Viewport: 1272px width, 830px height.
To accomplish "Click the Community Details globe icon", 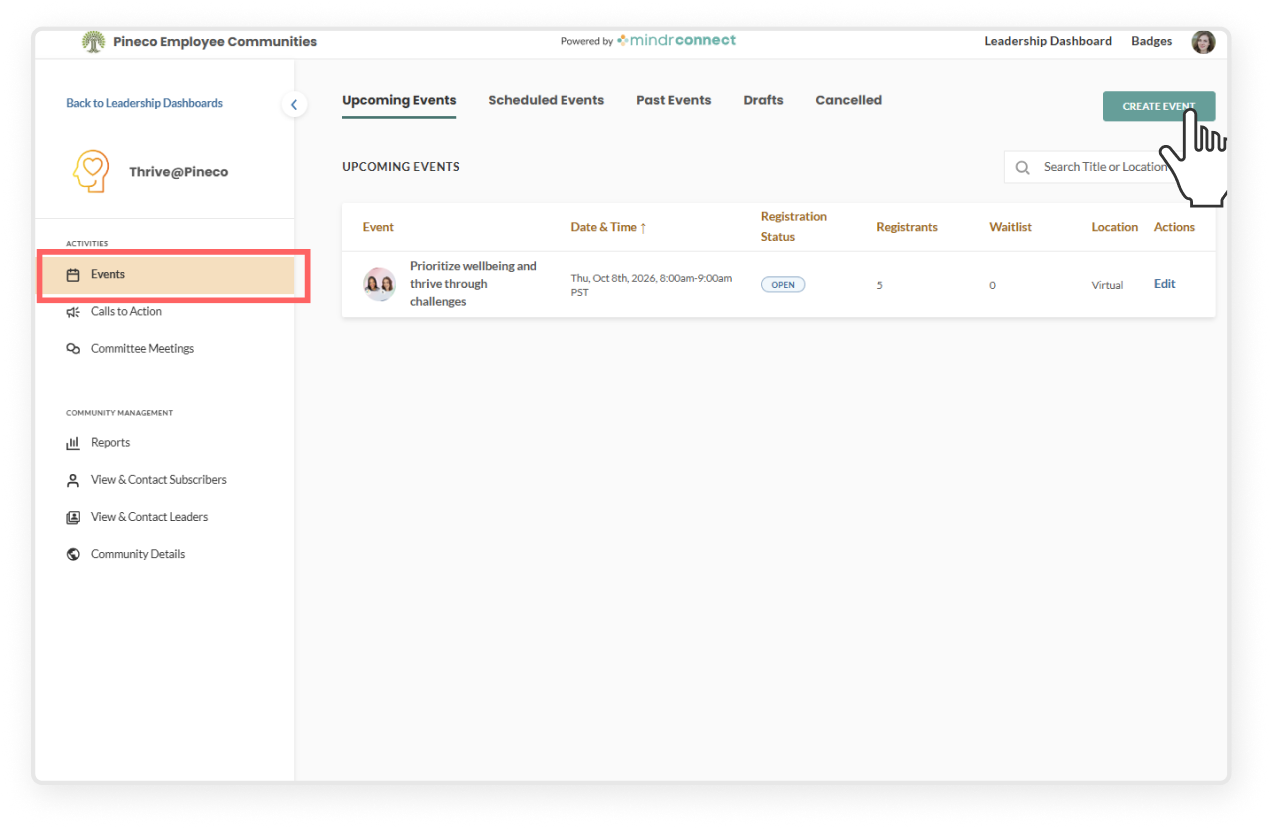I will point(73,554).
